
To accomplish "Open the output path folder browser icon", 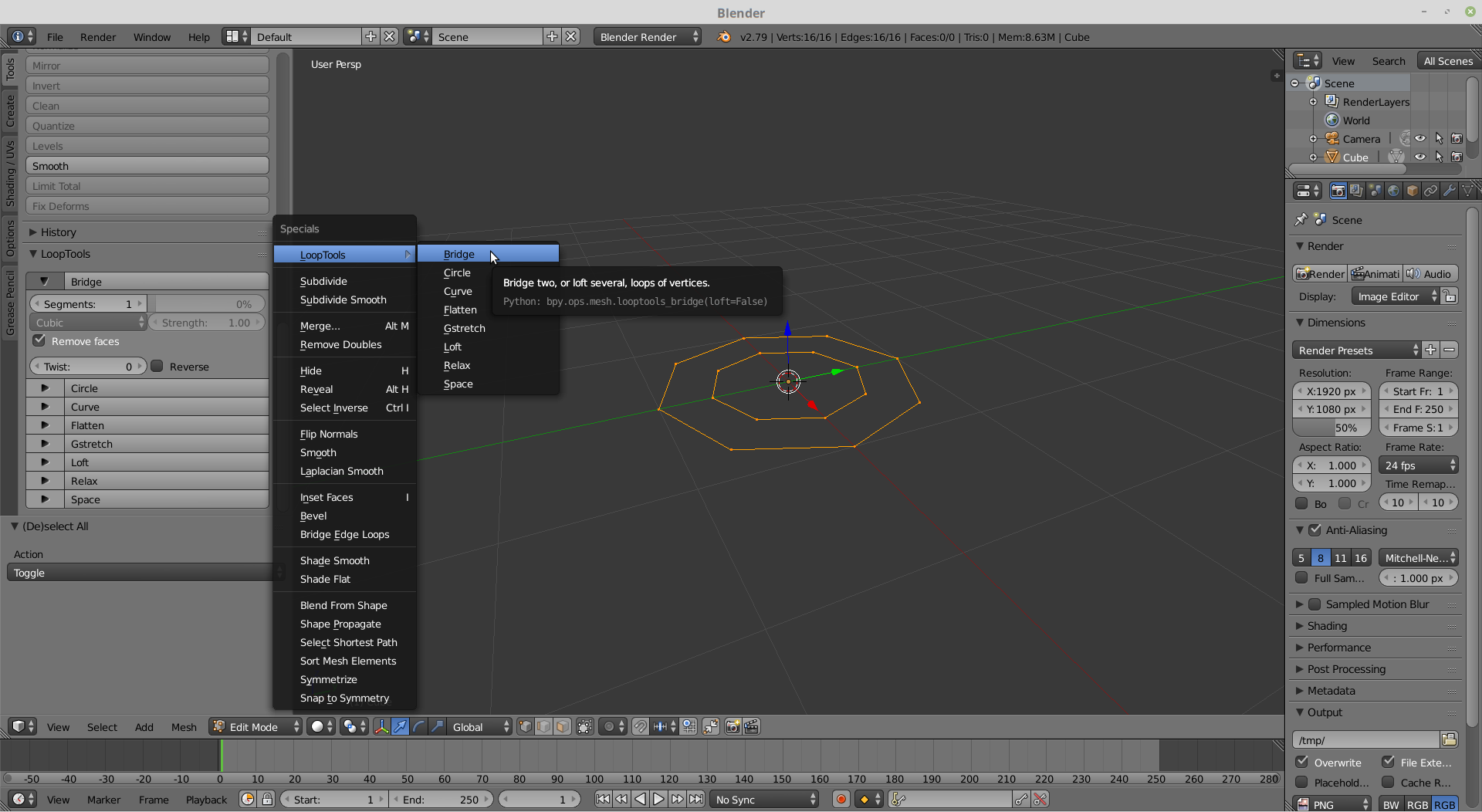I will [x=1449, y=739].
